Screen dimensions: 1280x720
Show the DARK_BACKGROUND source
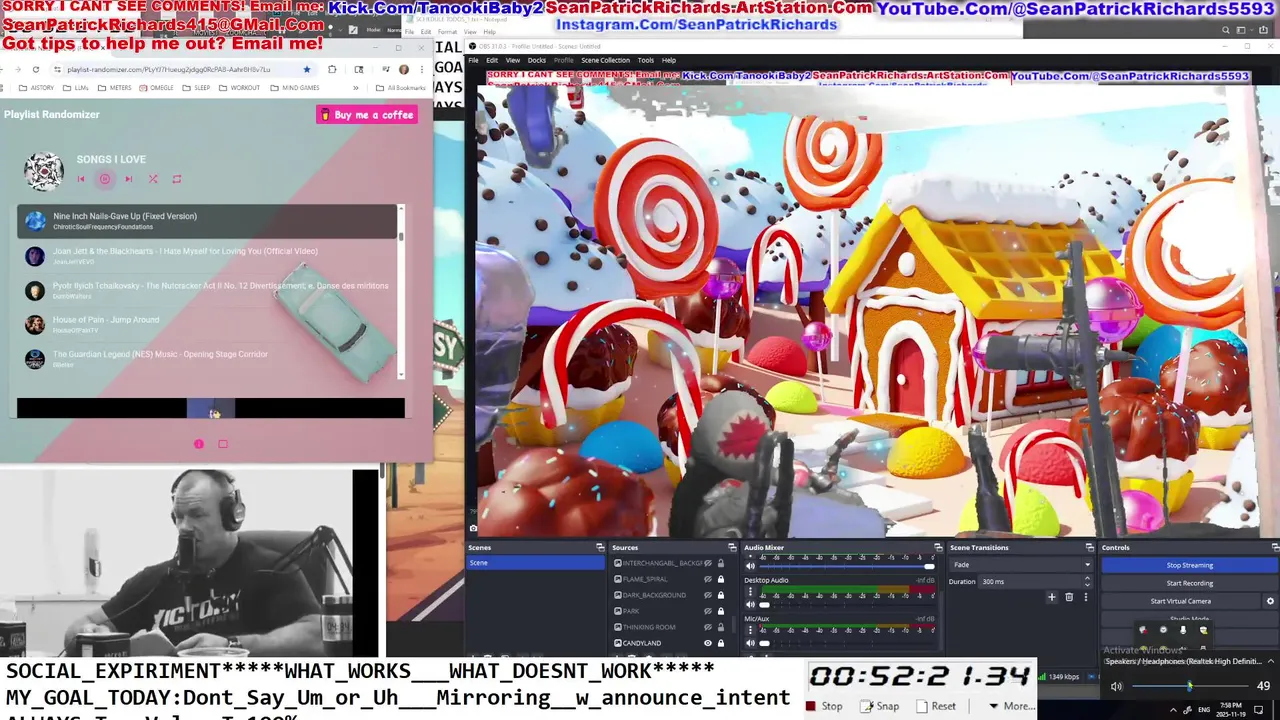708,595
